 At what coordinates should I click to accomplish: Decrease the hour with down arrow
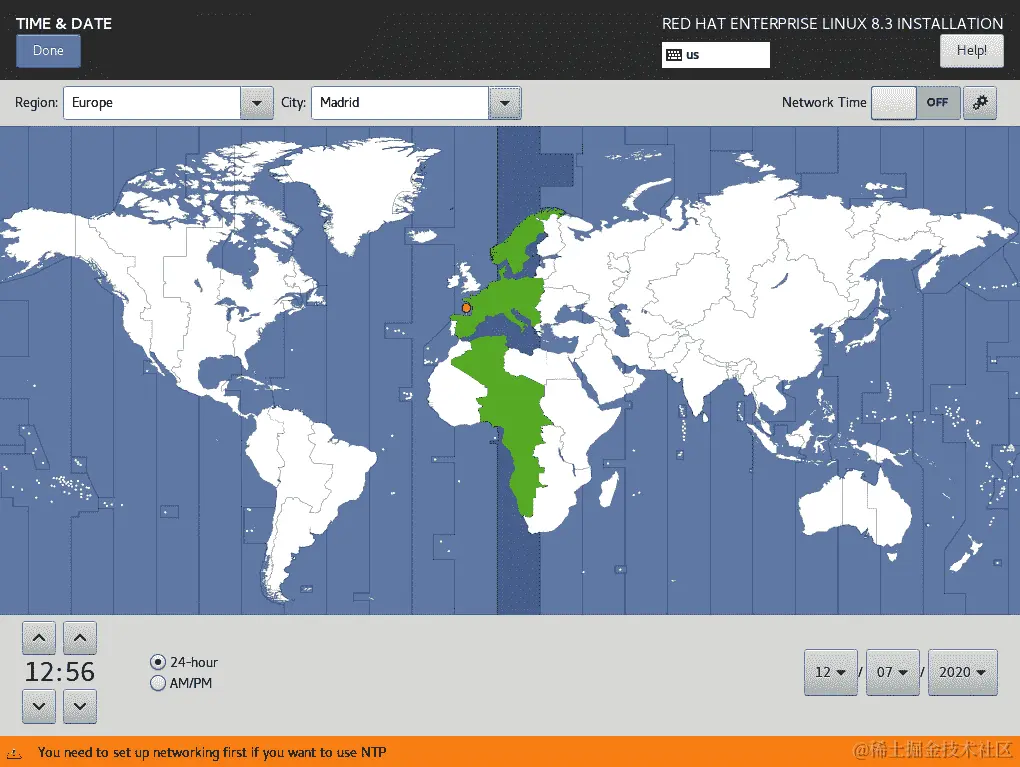[39, 706]
